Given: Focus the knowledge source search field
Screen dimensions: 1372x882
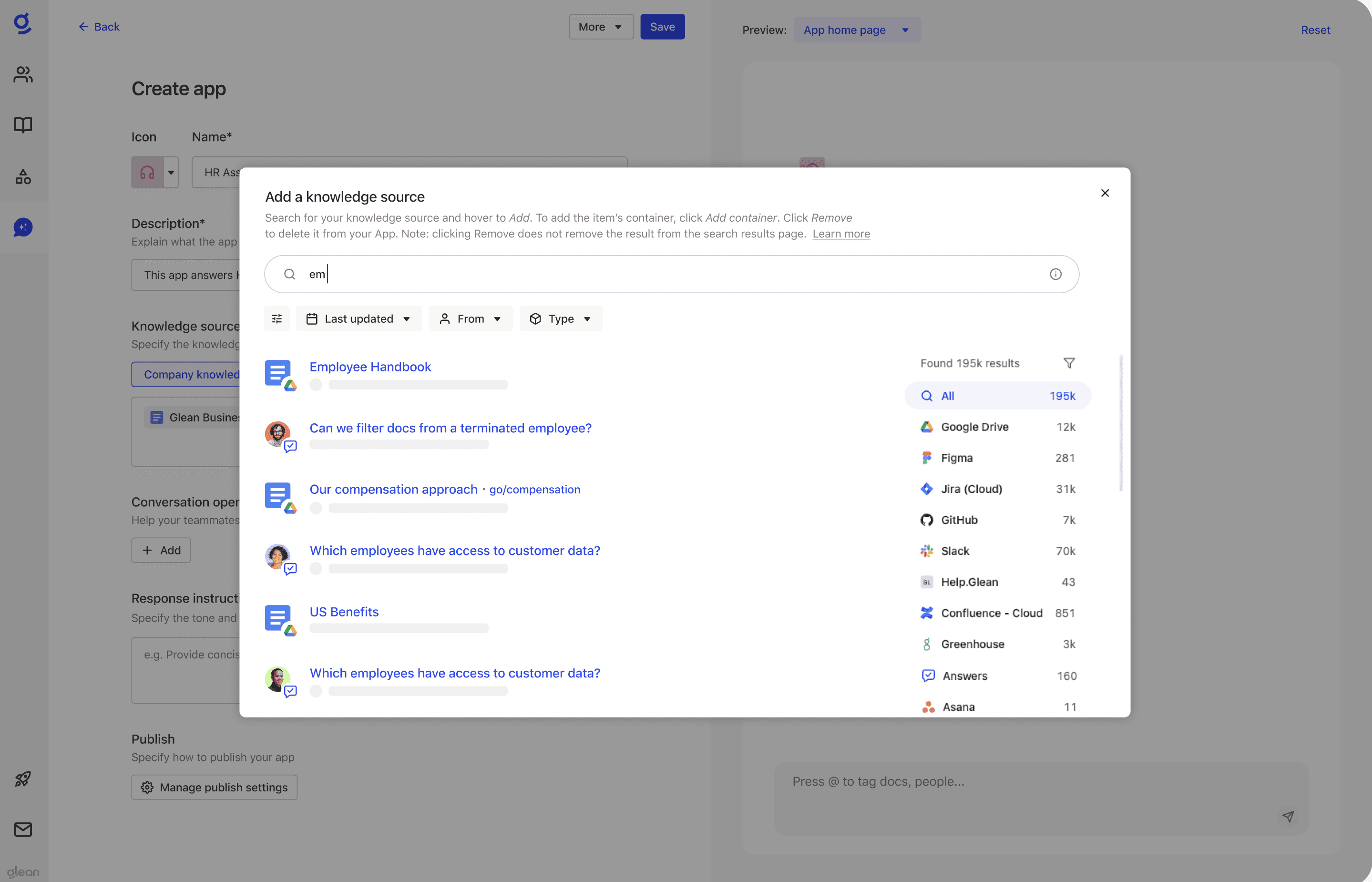Looking at the screenshot, I should [x=672, y=274].
